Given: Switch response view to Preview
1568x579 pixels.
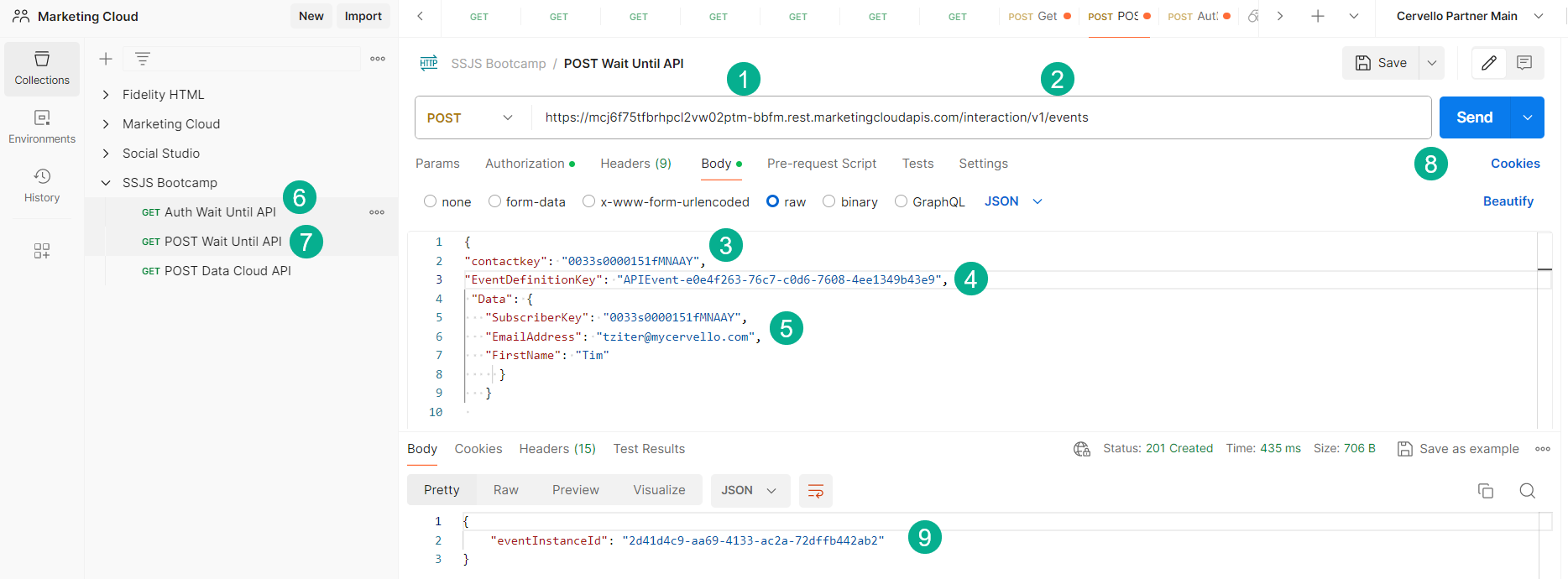Looking at the screenshot, I should [x=575, y=490].
